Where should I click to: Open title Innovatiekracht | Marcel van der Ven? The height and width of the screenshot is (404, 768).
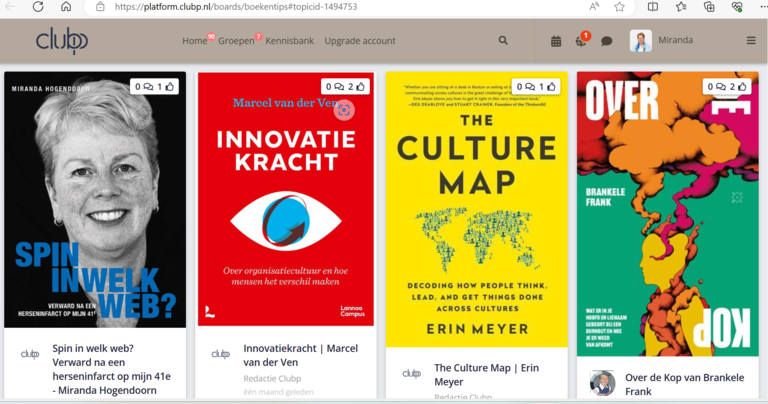click(301, 355)
